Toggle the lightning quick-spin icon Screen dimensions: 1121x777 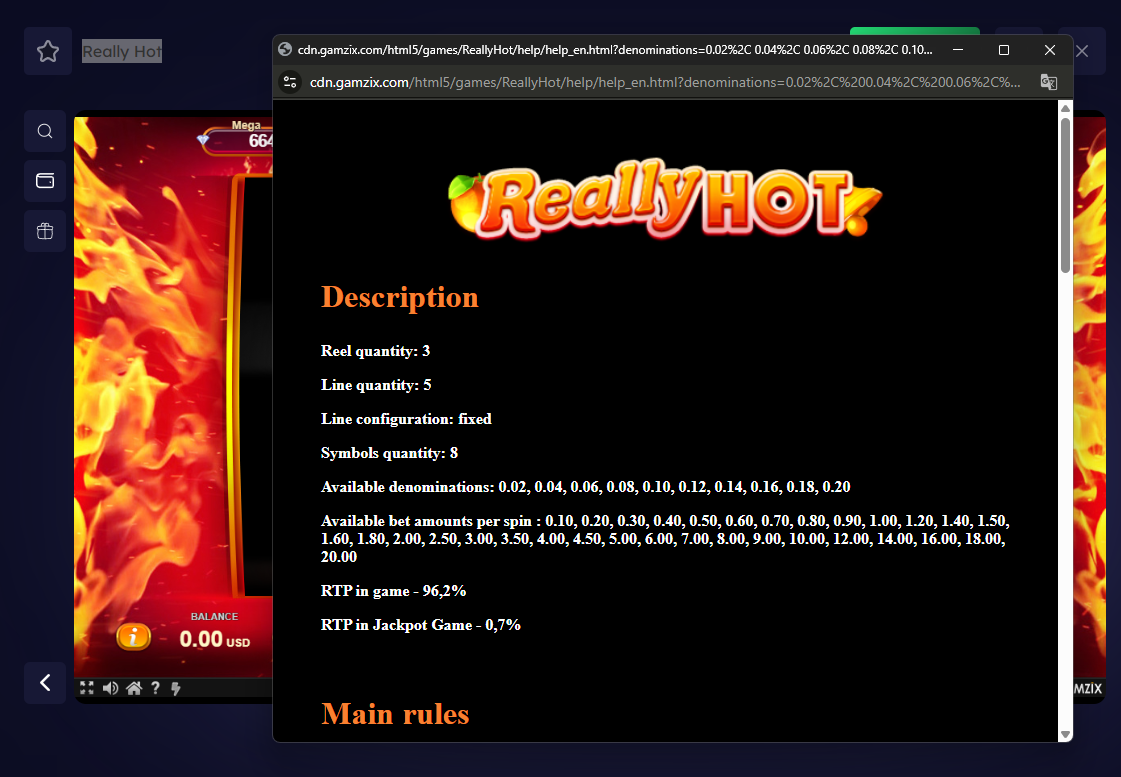click(x=176, y=688)
